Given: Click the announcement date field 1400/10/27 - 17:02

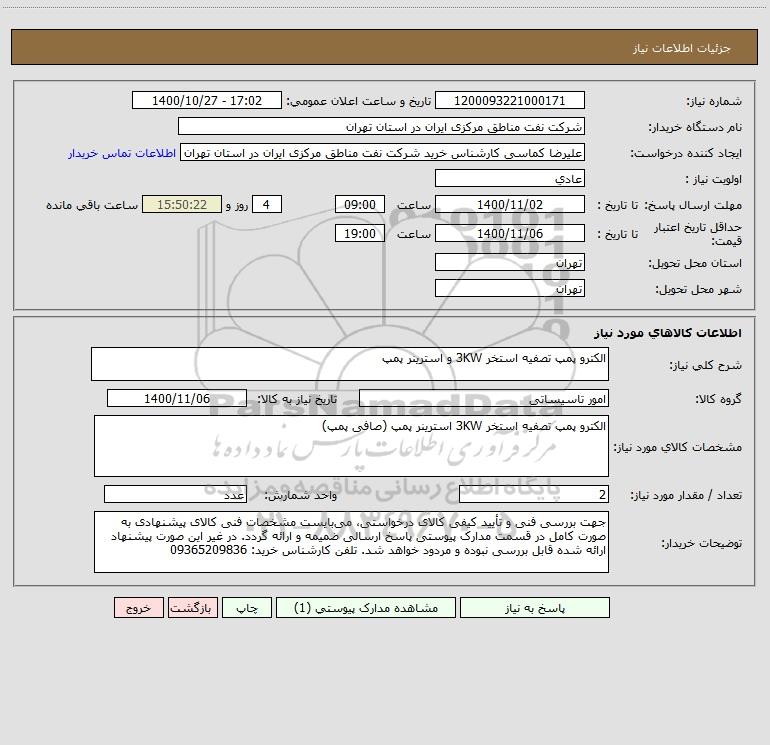Looking at the screenshot, I should point(207,100).
